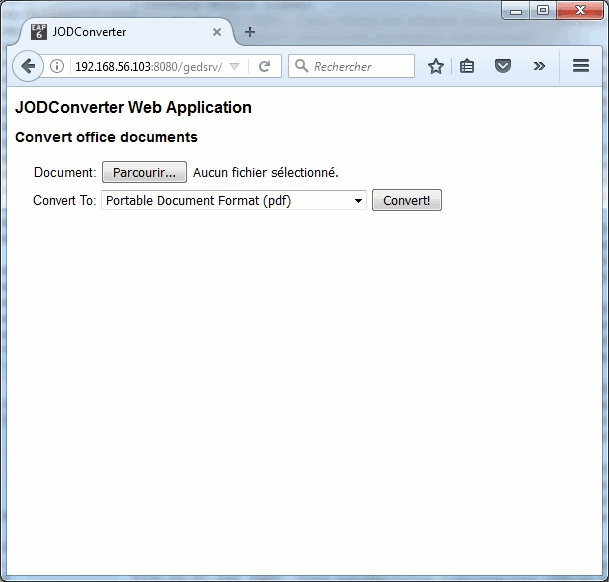This screenshot has width=609, height=582.
Task: Click in the Rechercher search field
Action: tap(360, 67)
